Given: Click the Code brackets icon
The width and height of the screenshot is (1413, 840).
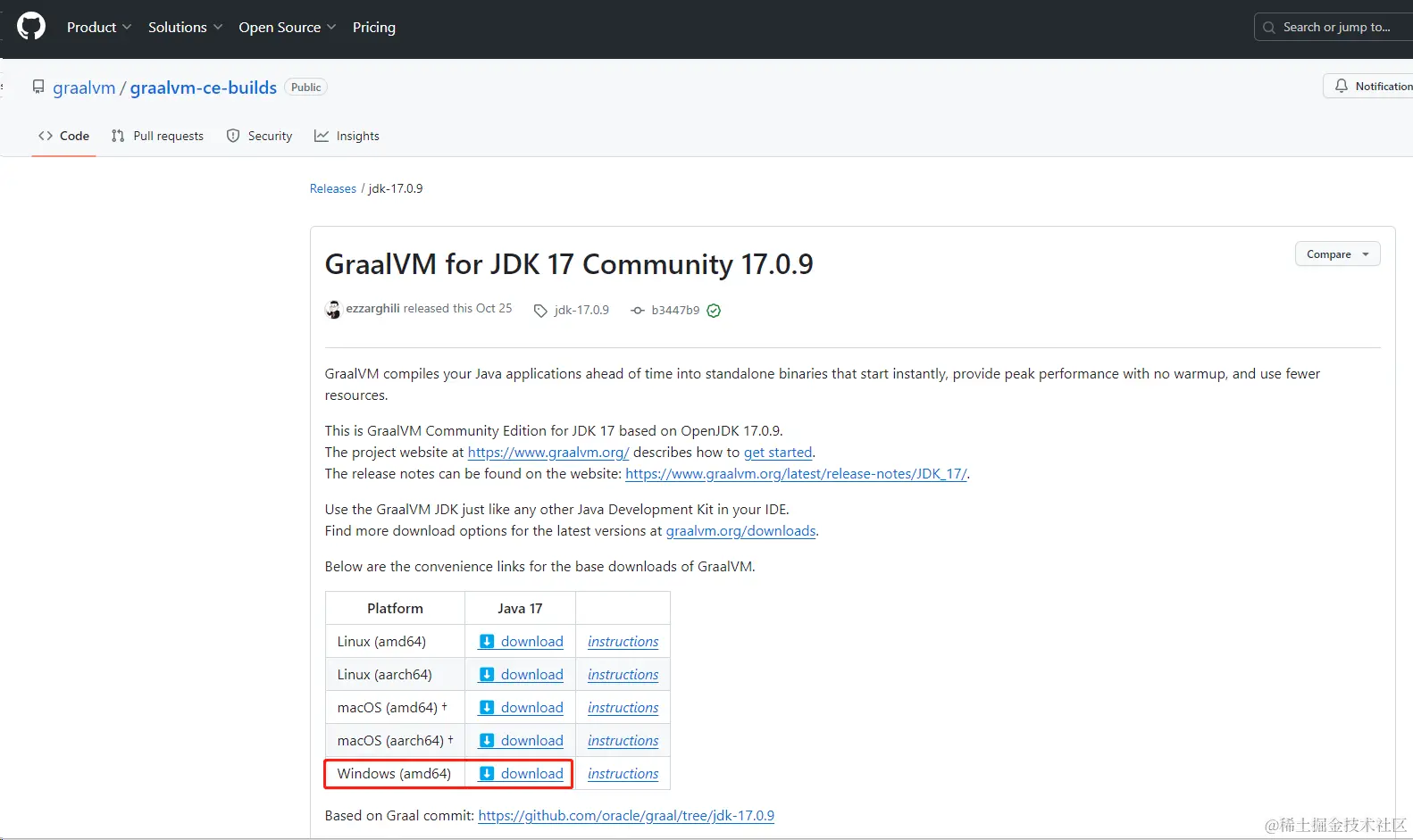Looking at the screenshot, I should (46, 136).
